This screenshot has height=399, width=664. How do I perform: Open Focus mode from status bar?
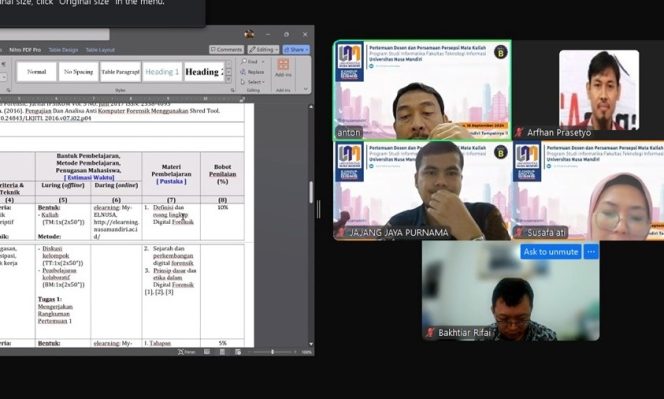[x=187, y=352]
